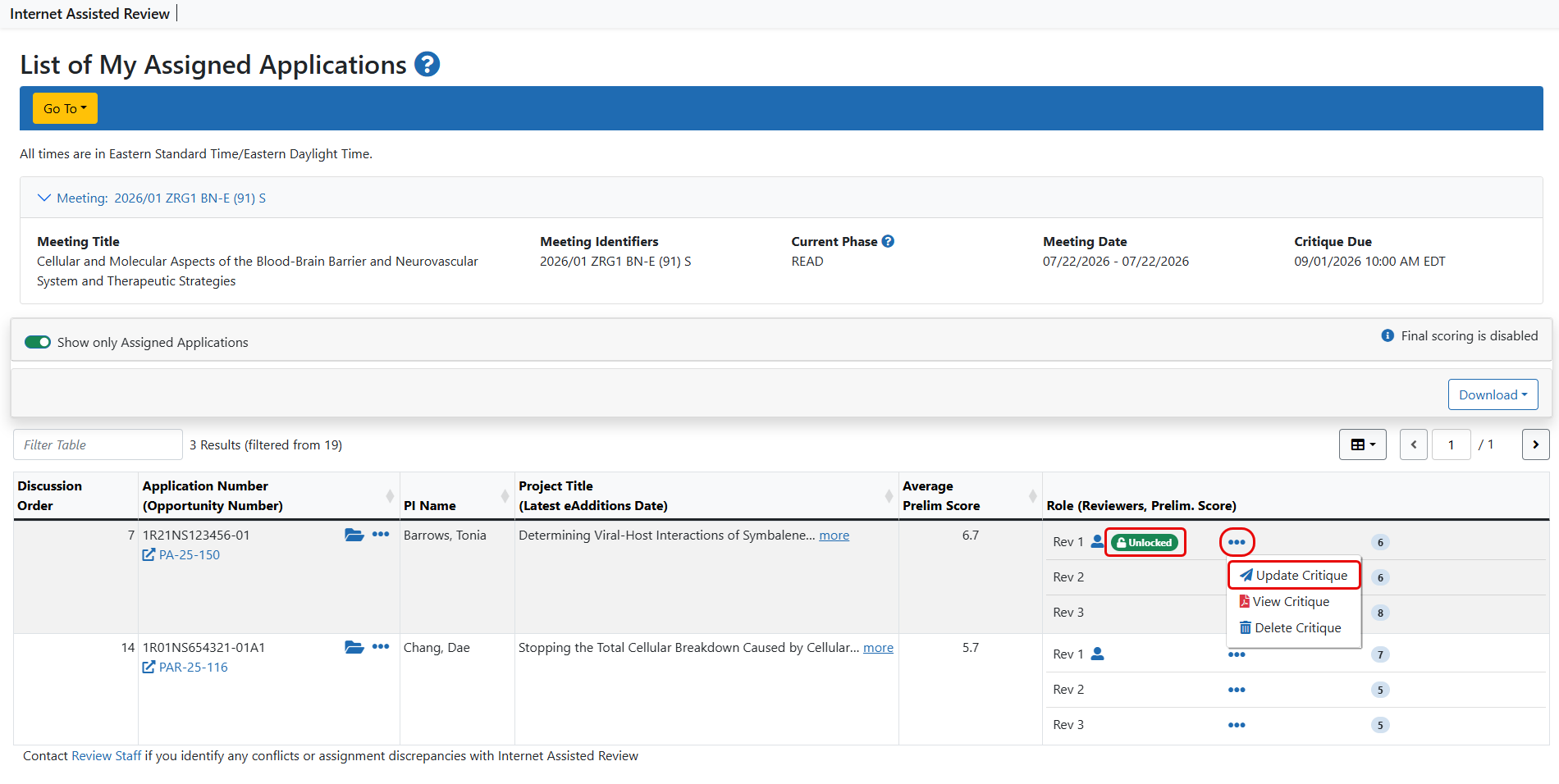Click the Current Phase help icon
Viewport: 1559px width, 784px height.
[888, 241]
